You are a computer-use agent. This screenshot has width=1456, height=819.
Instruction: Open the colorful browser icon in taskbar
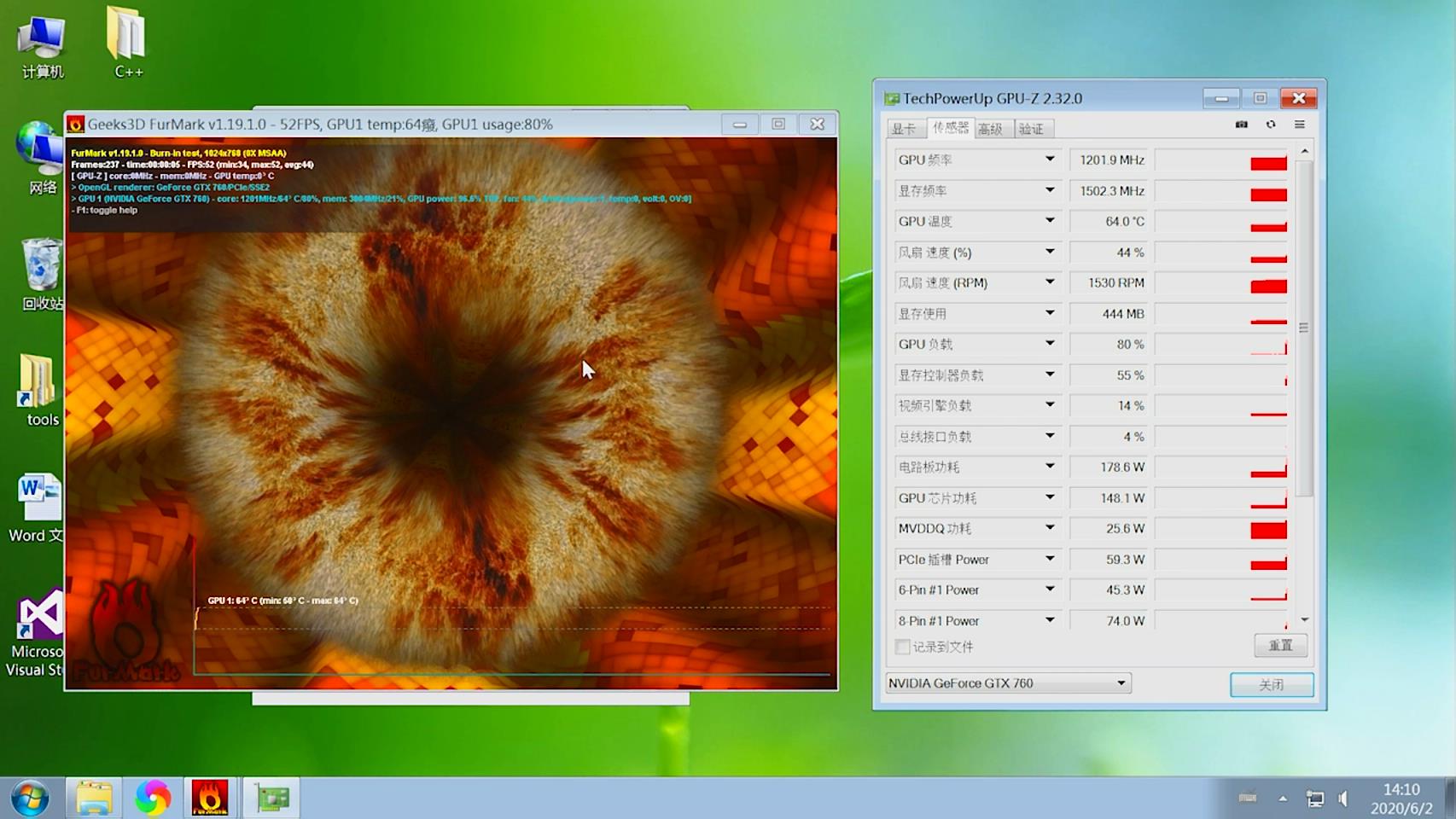tap(153, 798)
